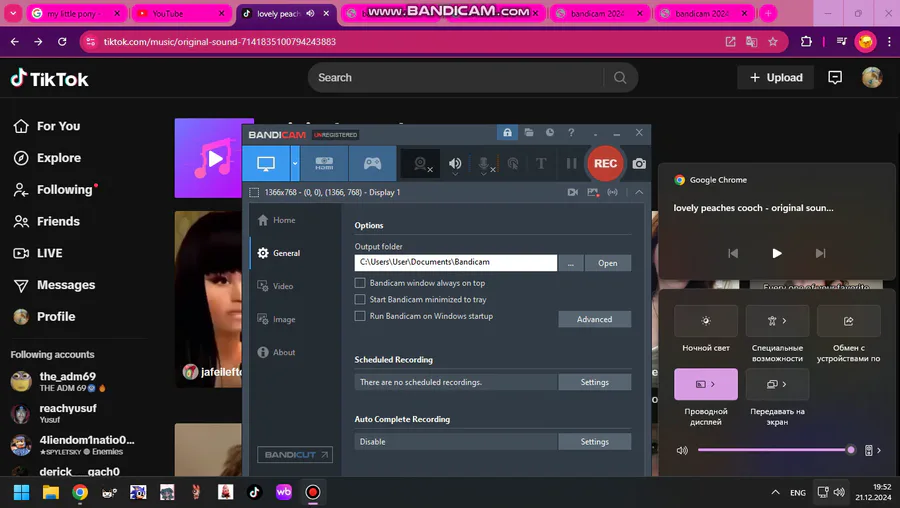Click the text overlay T icon

point(541,164)
